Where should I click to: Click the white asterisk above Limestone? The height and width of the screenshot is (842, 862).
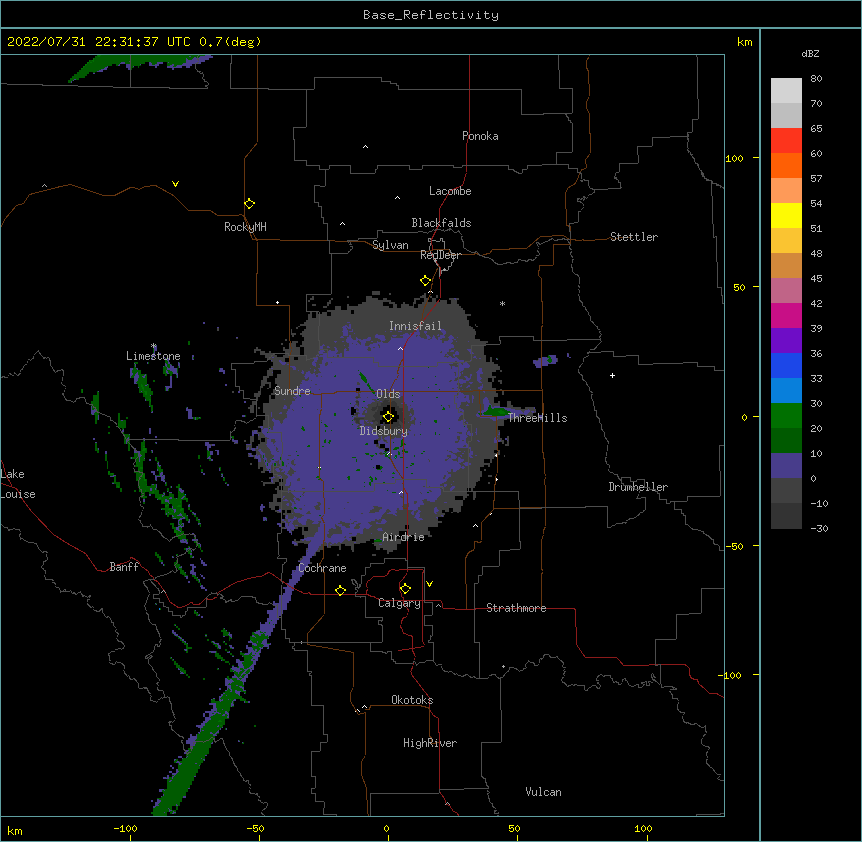[154, 346]
